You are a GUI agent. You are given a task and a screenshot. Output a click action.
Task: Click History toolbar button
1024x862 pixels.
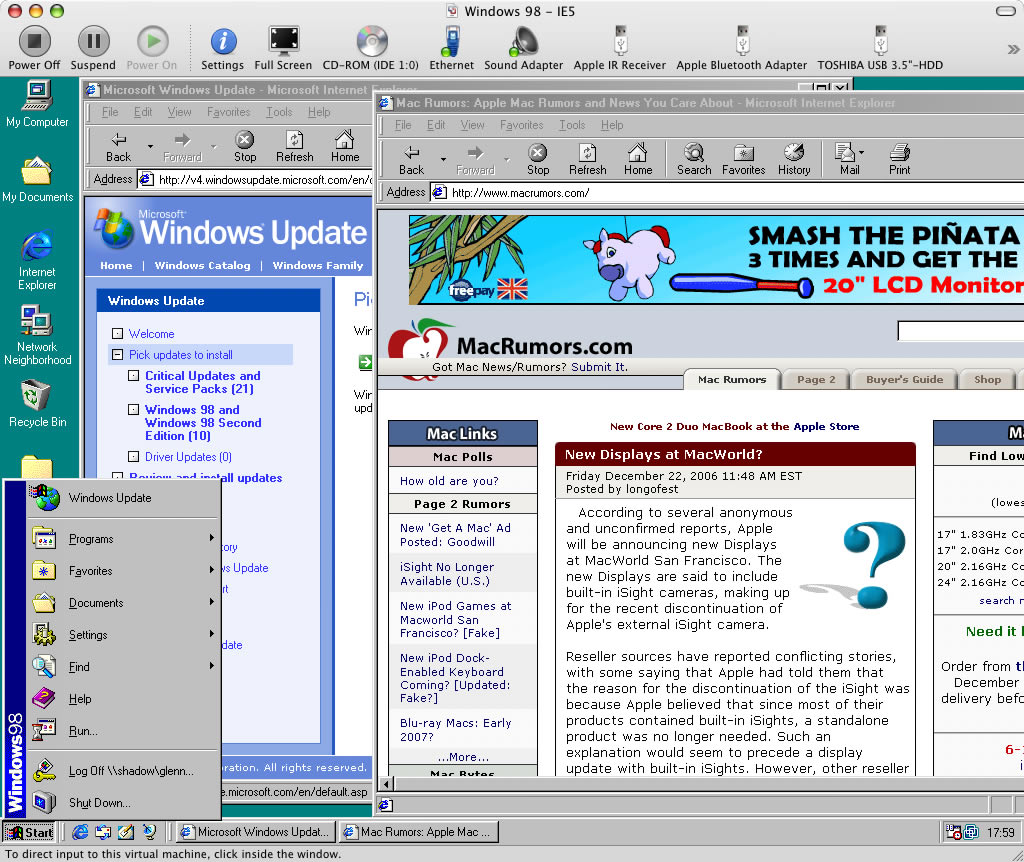(x=794, y=160)
